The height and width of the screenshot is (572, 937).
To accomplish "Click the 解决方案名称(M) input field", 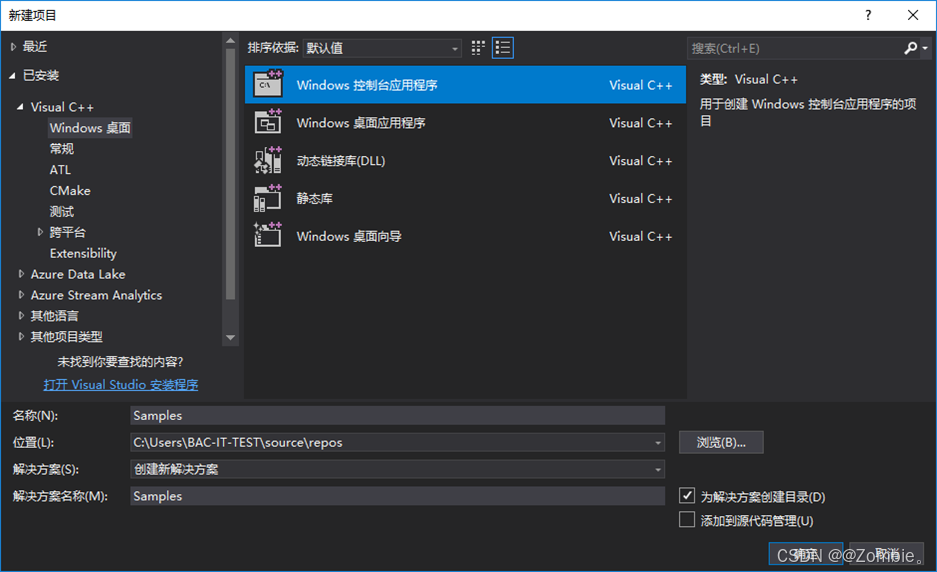I will (x=397, y=496).
